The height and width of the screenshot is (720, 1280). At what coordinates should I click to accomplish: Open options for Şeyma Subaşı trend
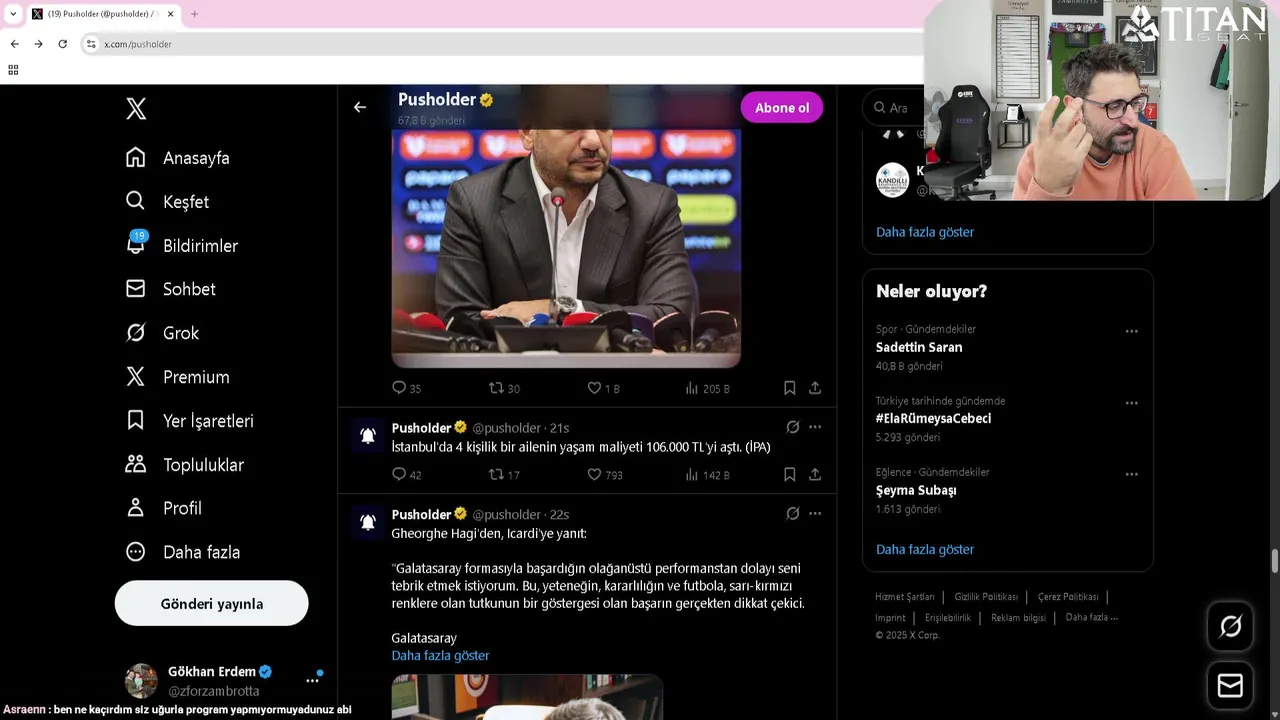(1131, 474)
